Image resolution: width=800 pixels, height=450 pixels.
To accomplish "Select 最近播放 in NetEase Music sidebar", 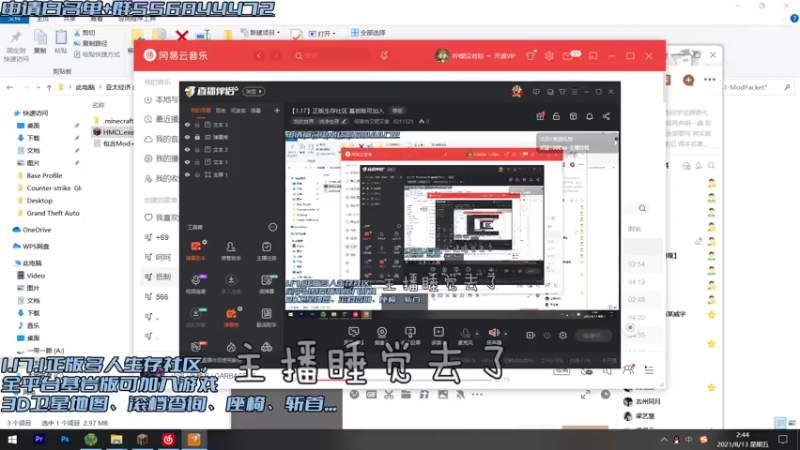I will pyautogui.click(x=161, y=119).
